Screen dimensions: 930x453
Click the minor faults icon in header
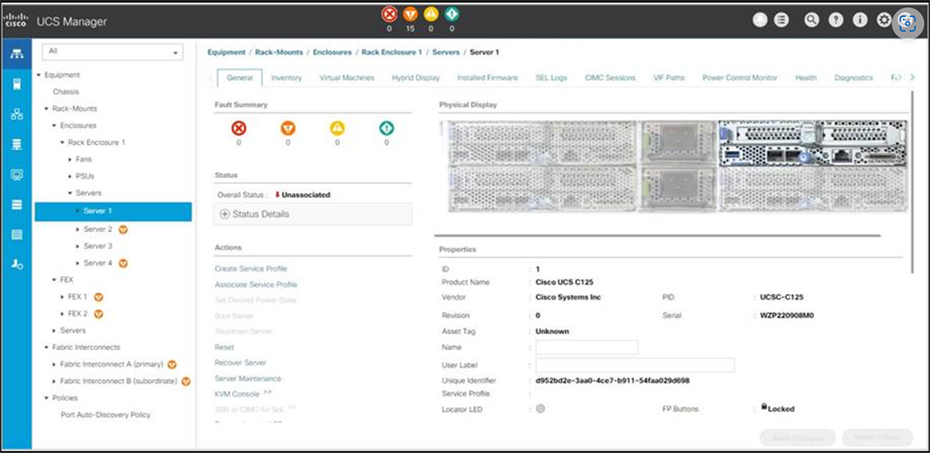[431, 14]
